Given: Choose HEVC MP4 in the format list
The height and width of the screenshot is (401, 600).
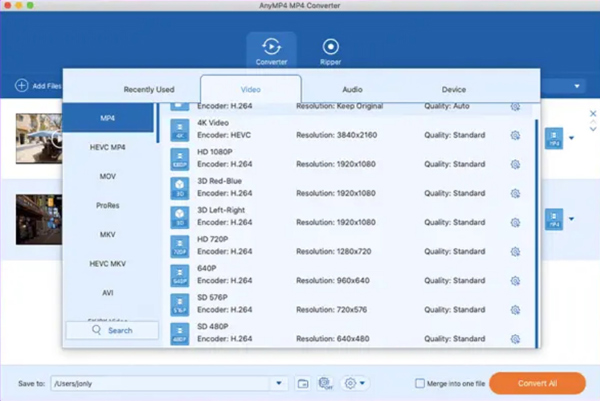Looking at the screenshot, I should click(108, 147).
